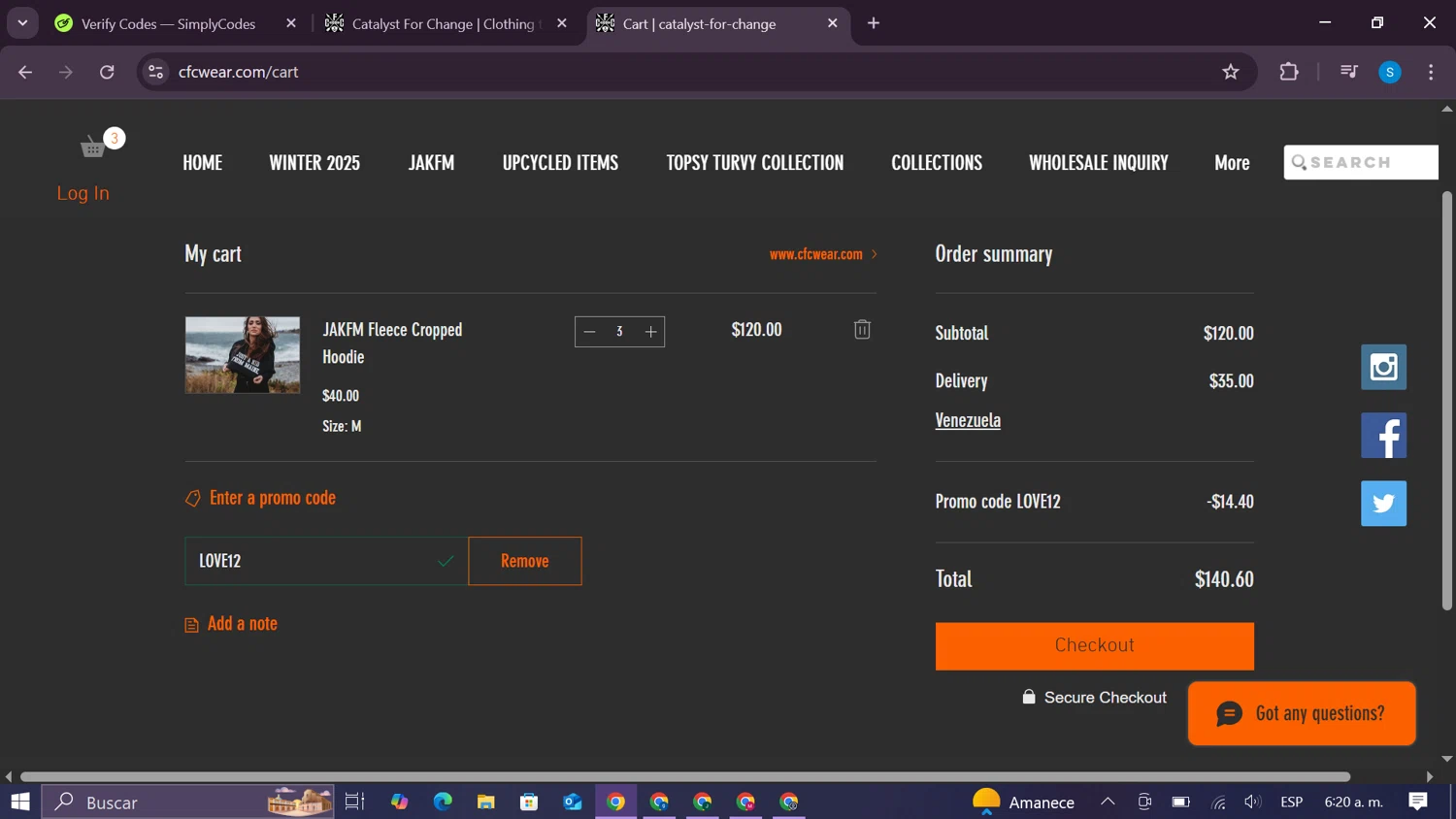Viewport: 1456px width, 819px height.
Task: Open the media control icon in the toolbar
Action: (x=1348, y=72)
